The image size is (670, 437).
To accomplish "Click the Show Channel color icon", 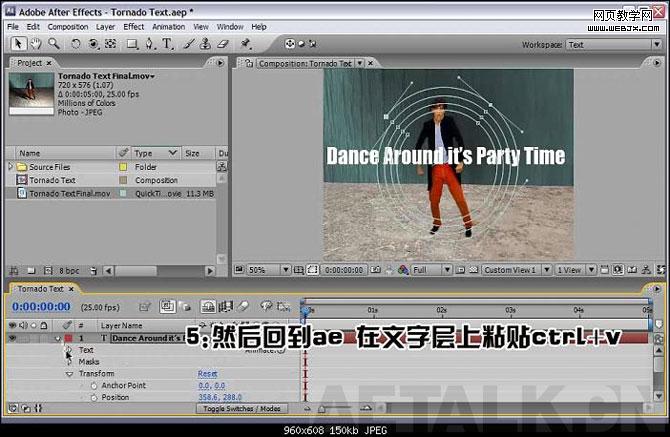I will tap(403, 270).
